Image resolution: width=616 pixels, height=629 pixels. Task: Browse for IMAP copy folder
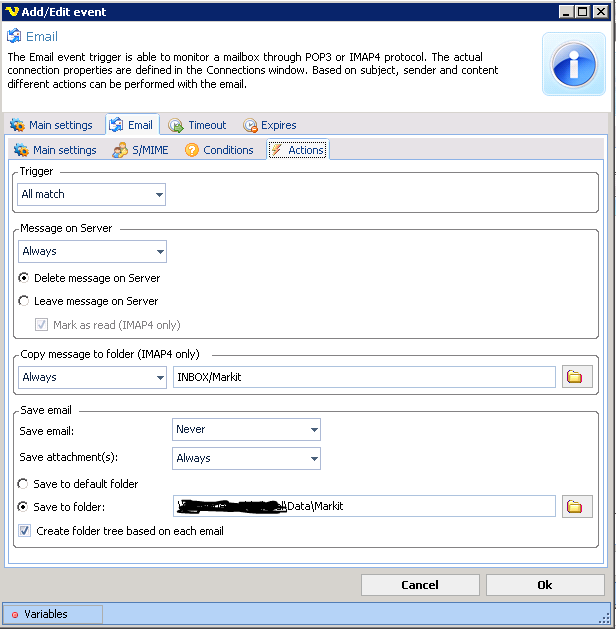(575, 377)
